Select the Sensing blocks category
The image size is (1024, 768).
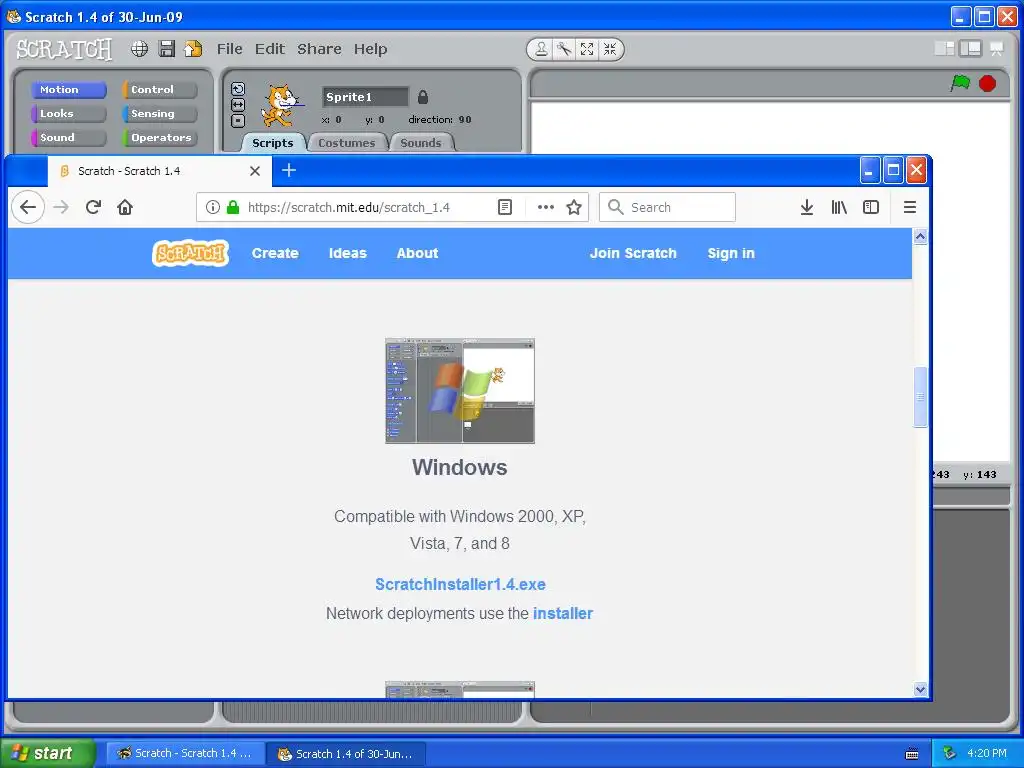point(159,114)
